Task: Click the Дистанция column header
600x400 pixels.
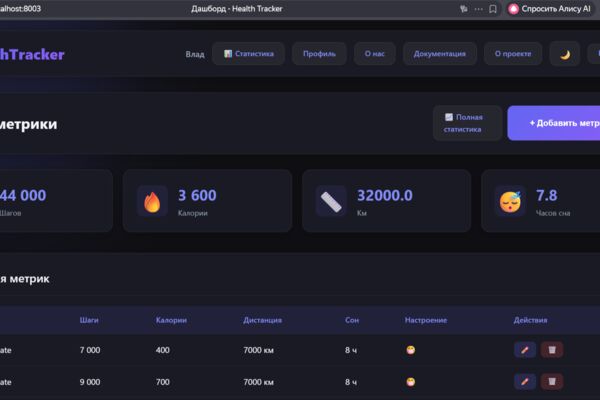Action: click(262, 320)
